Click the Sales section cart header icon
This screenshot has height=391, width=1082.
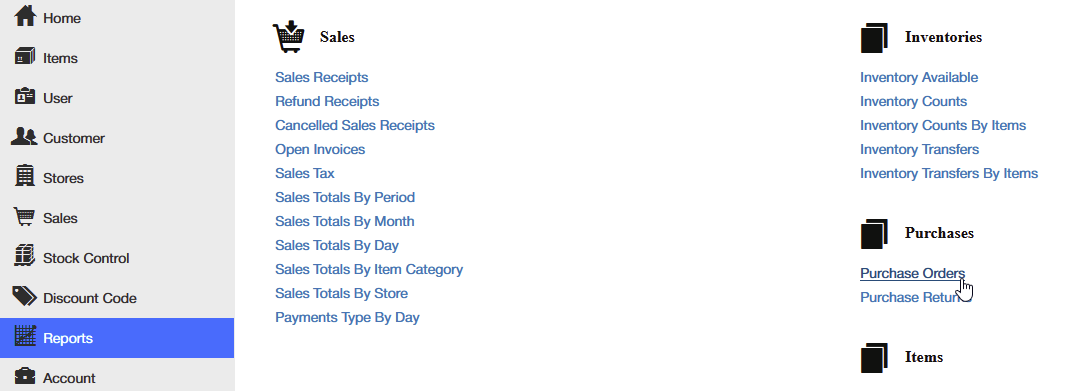pos(288,37)
